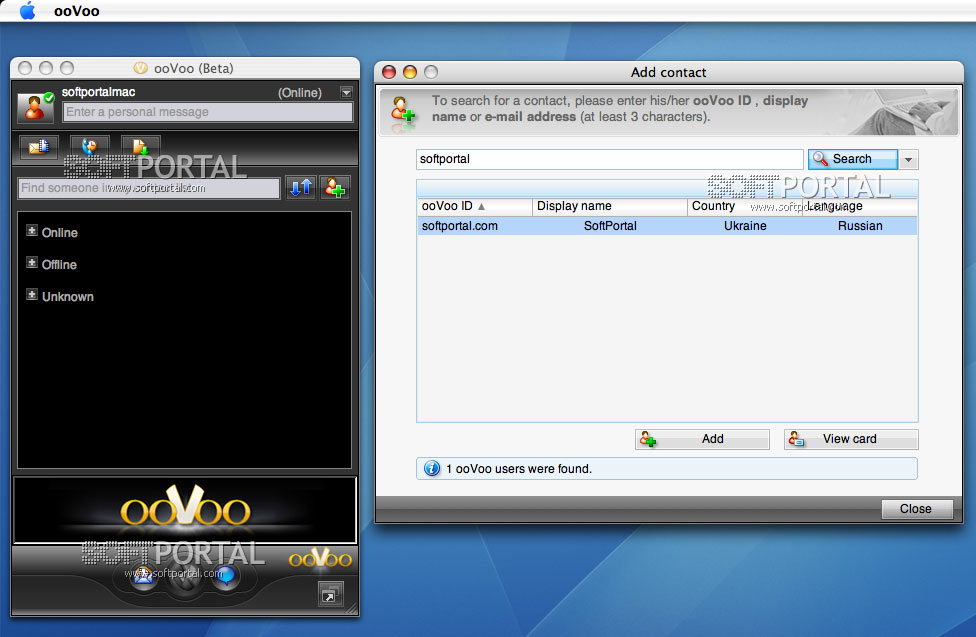
Task: Click the personal message field
Action: pos(208,112)
